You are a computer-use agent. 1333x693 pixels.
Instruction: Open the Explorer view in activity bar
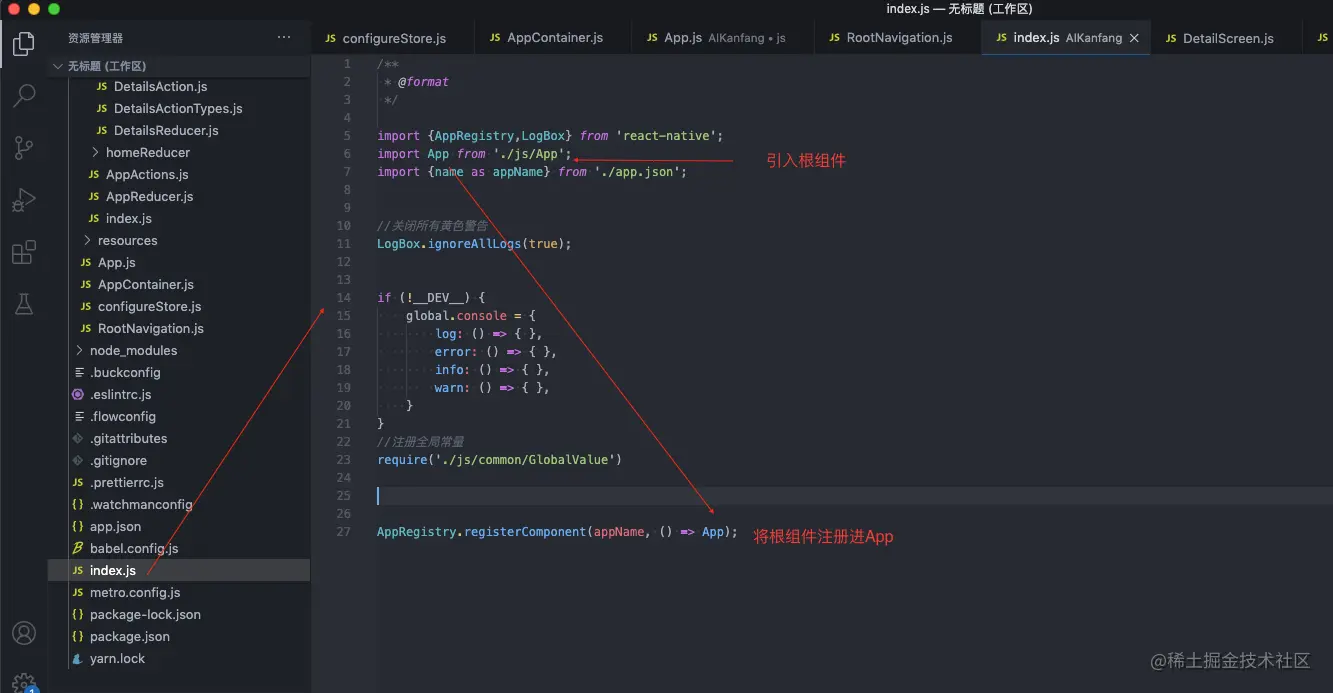pos(24,44)
